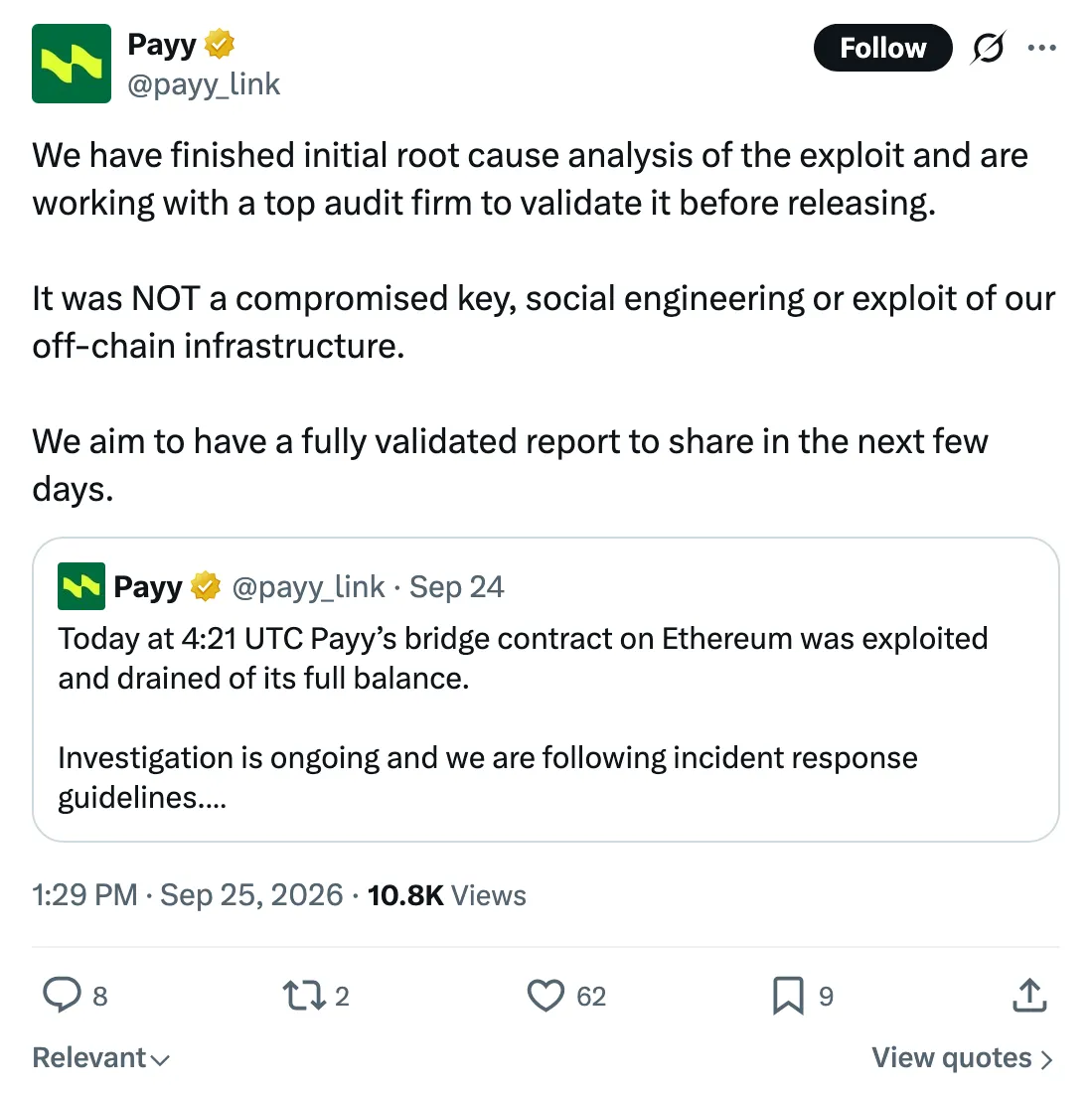Click the reply speech bubble icon
This screenshot has width=1092, height=1098.
click(62, 995)
